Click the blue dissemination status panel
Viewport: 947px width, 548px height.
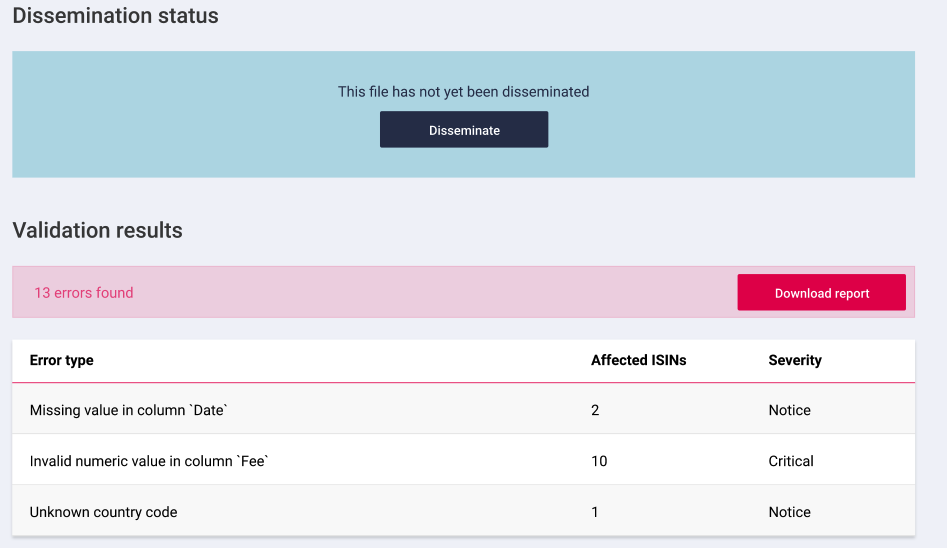coord(463,114)
